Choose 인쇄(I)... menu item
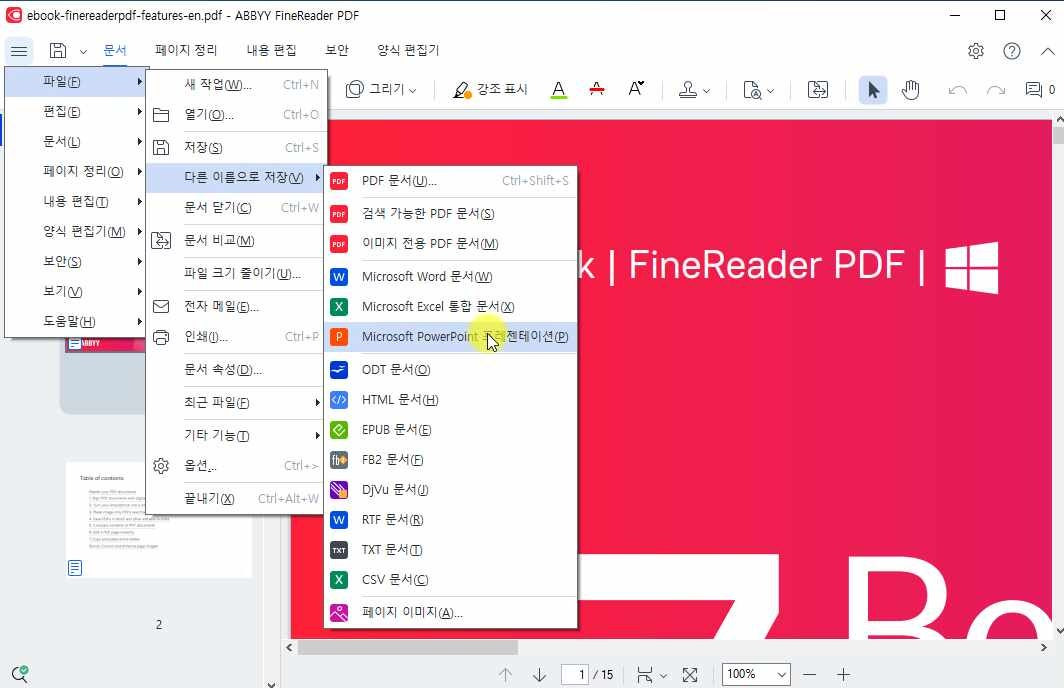Viewport: 1064px width, 688px height. [235, 337]
